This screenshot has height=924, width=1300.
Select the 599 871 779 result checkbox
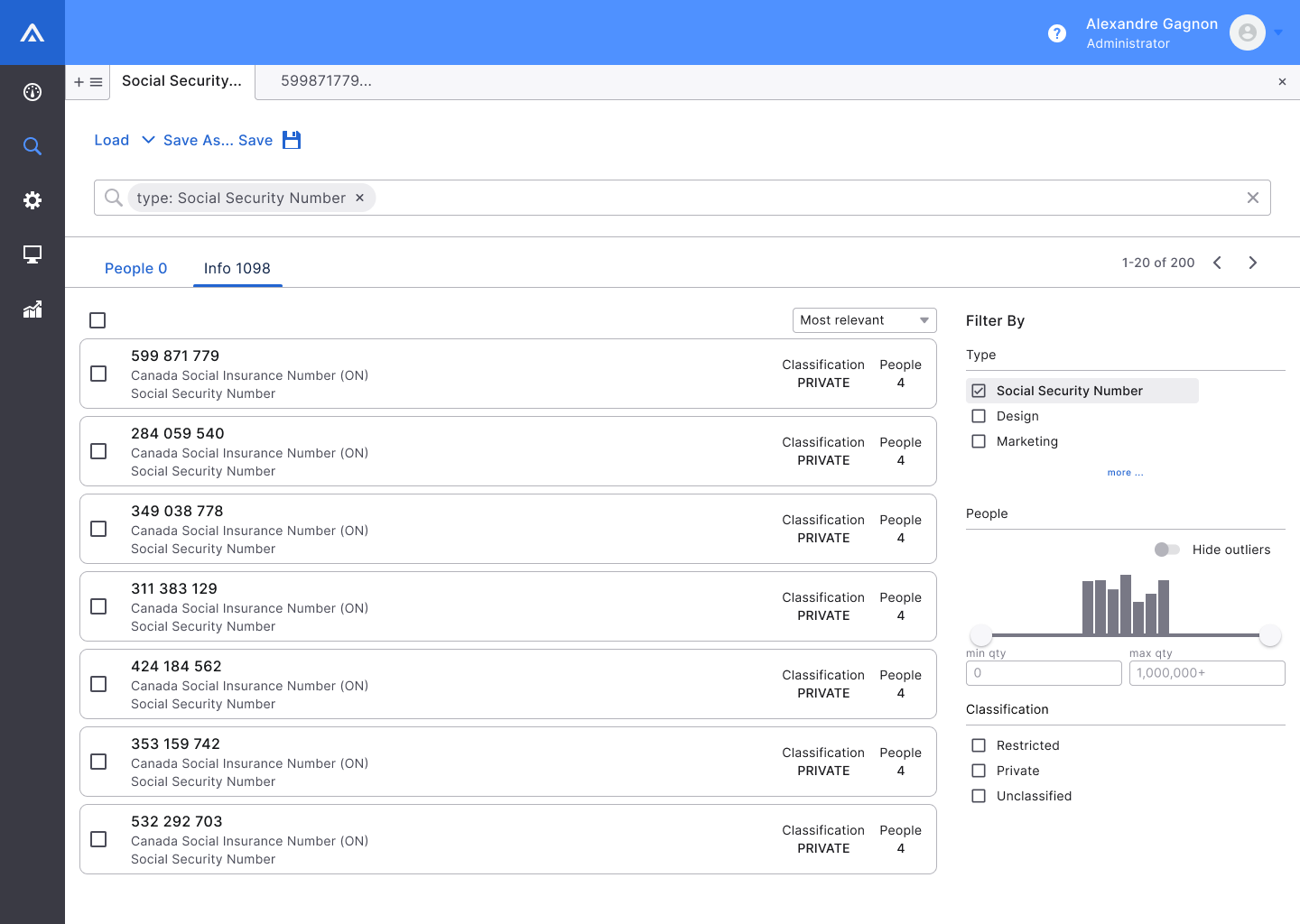[99, 374]
